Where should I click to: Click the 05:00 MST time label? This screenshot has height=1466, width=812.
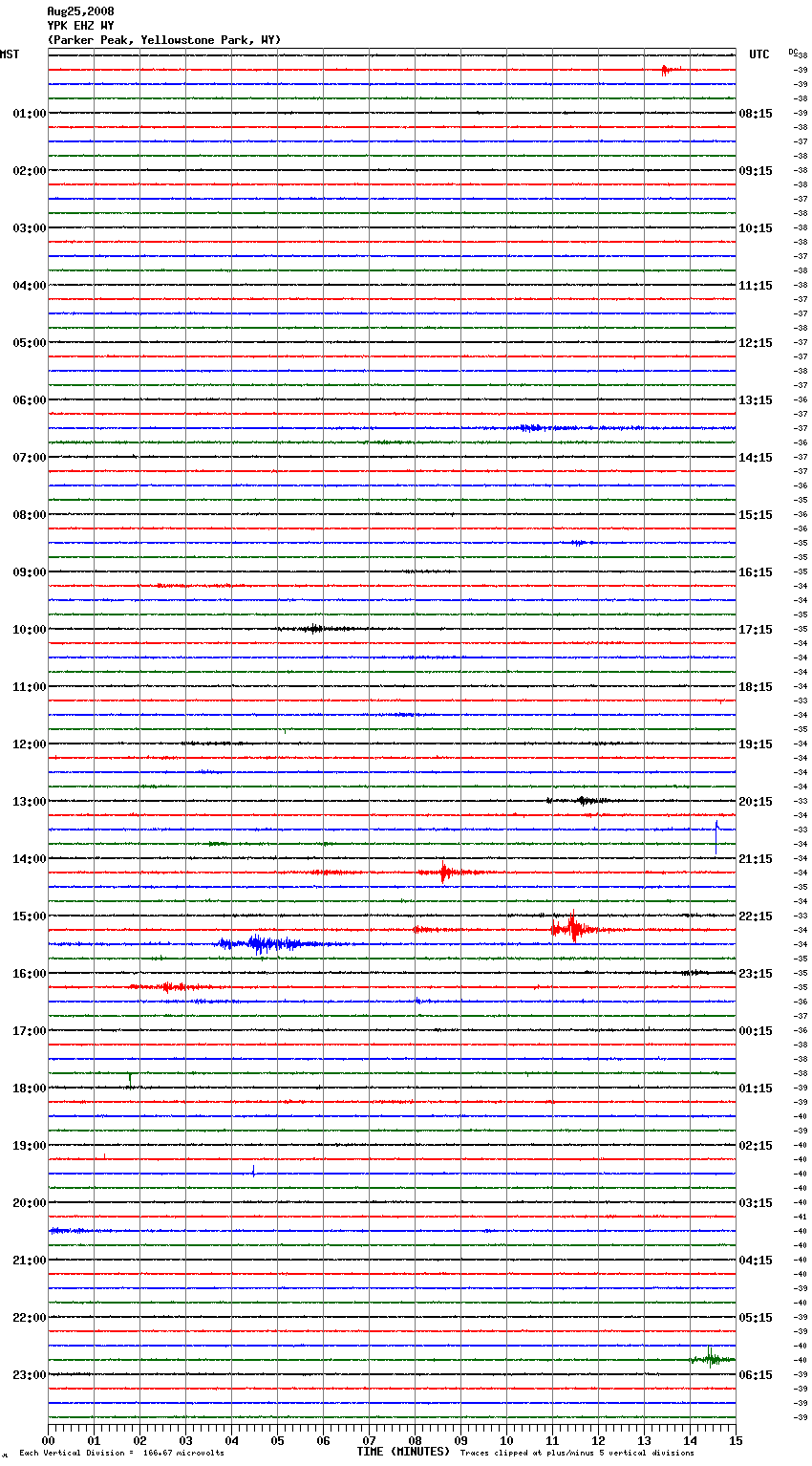point(30,343)
